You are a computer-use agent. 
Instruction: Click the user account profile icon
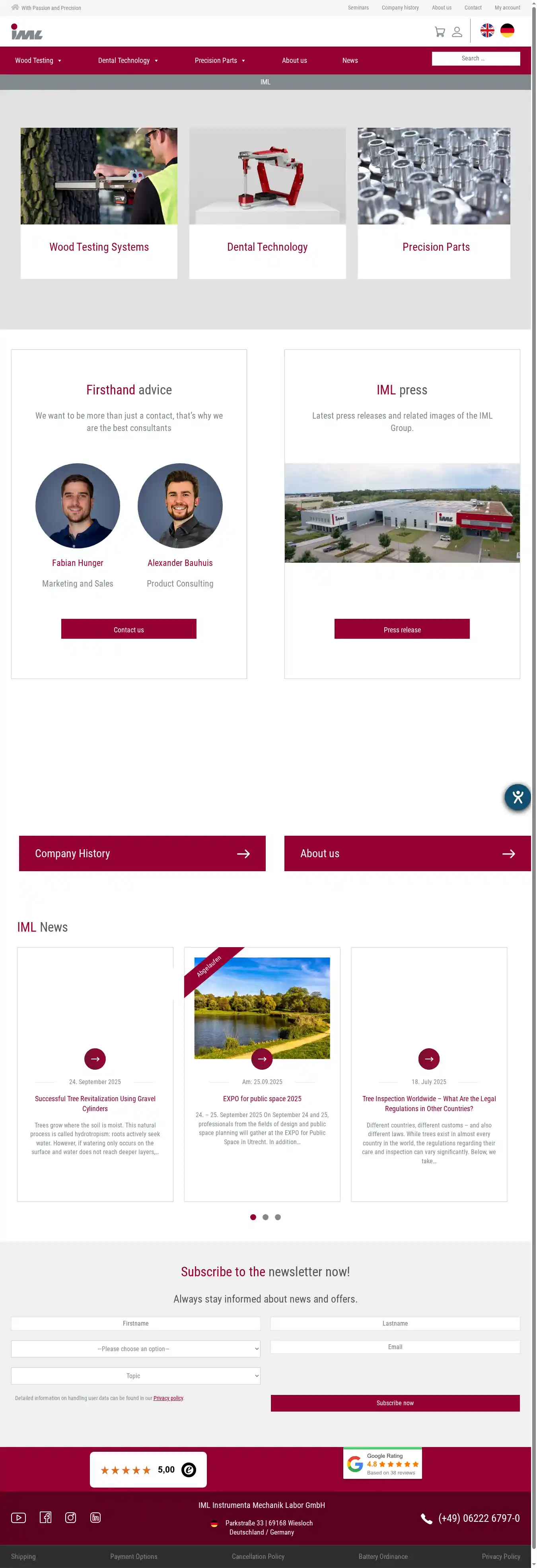click(457, 32)
